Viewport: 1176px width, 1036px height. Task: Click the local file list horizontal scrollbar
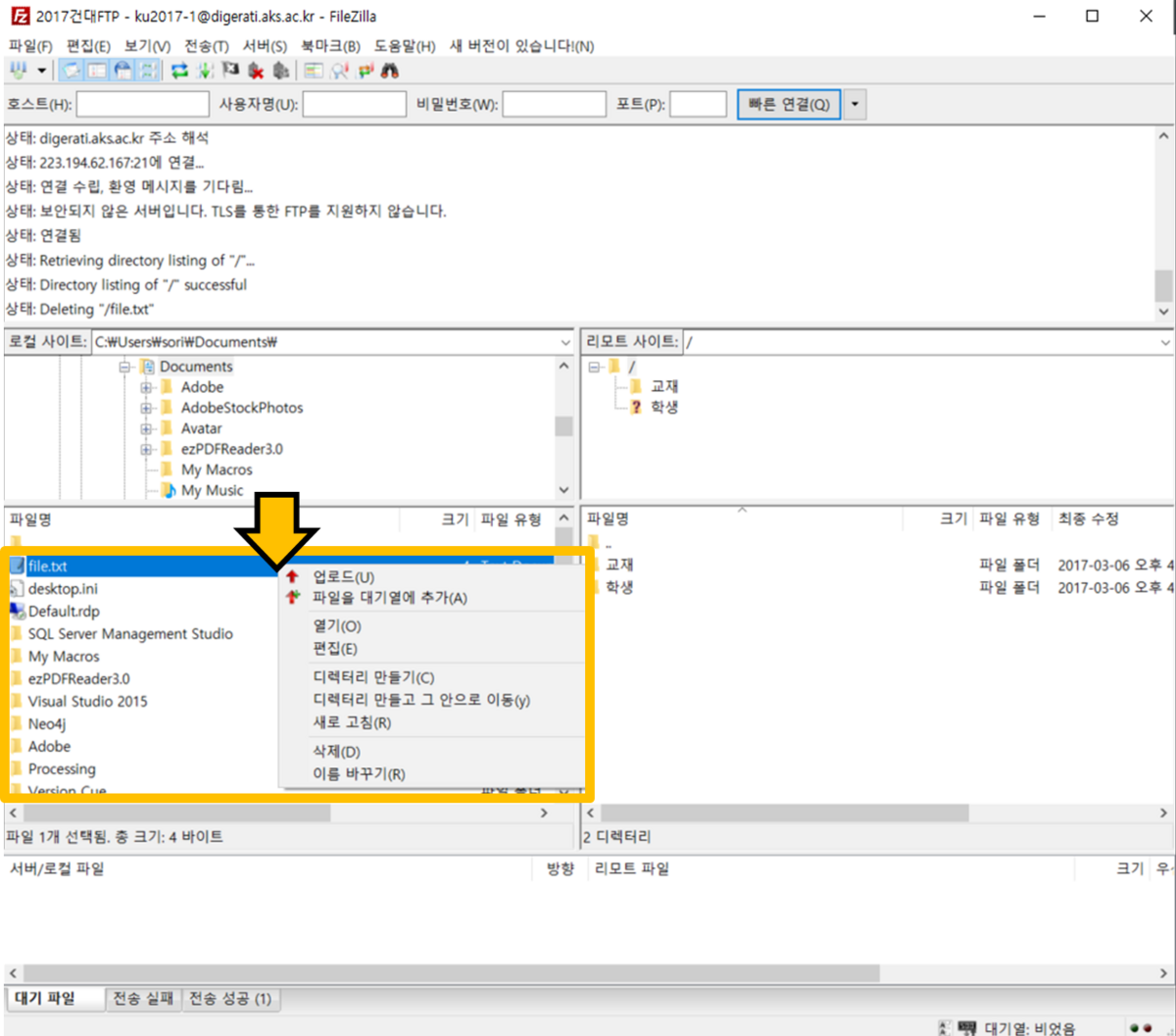click(x=176, y=813)
